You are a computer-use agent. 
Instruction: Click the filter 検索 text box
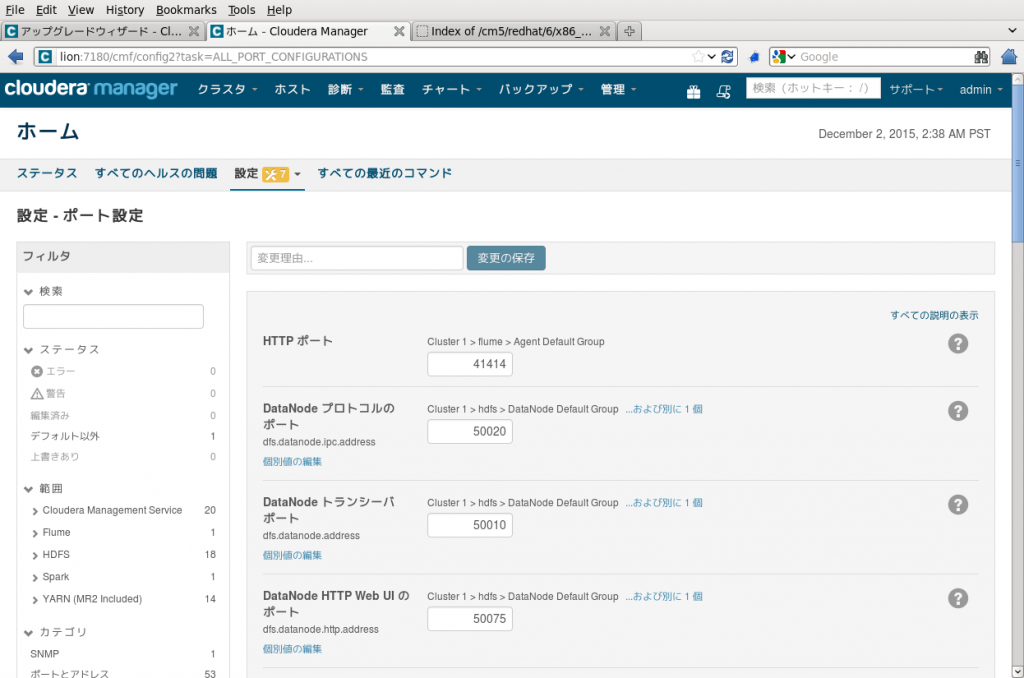[113, 317]
